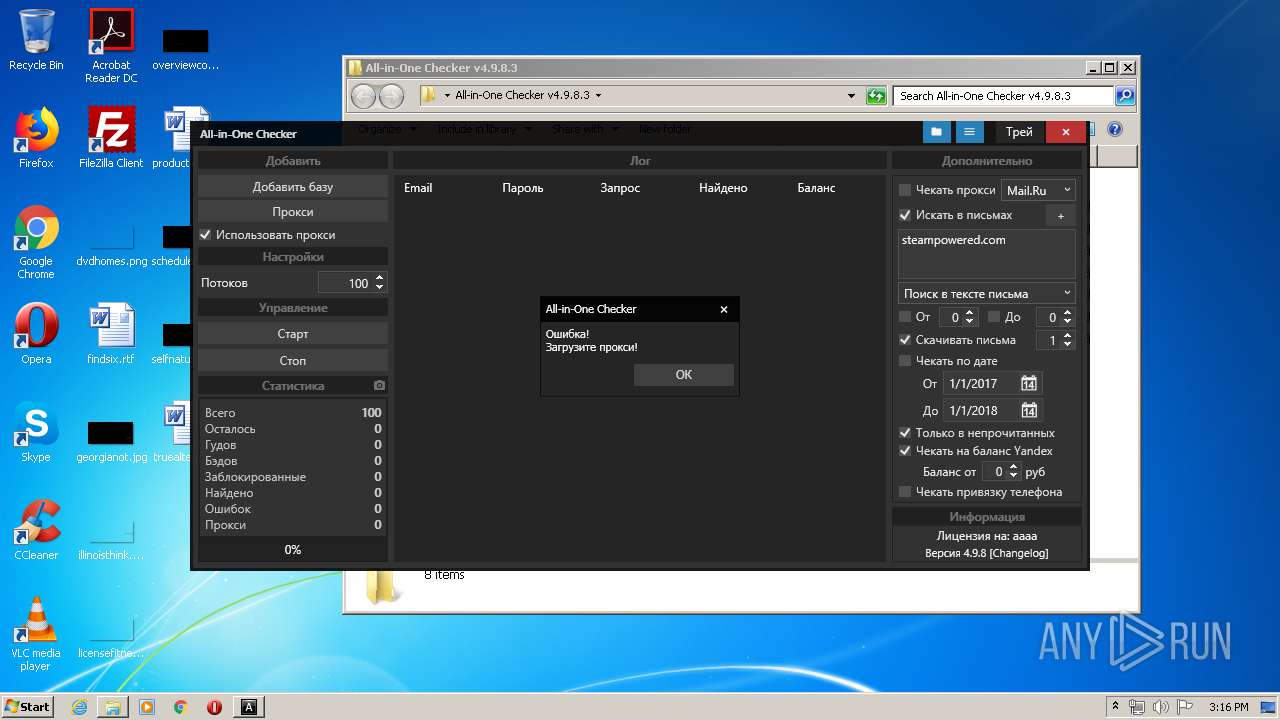Uncheck Использовать прокси checkbox
This screenshot has width=1280, height=720.
pos(206,235)
